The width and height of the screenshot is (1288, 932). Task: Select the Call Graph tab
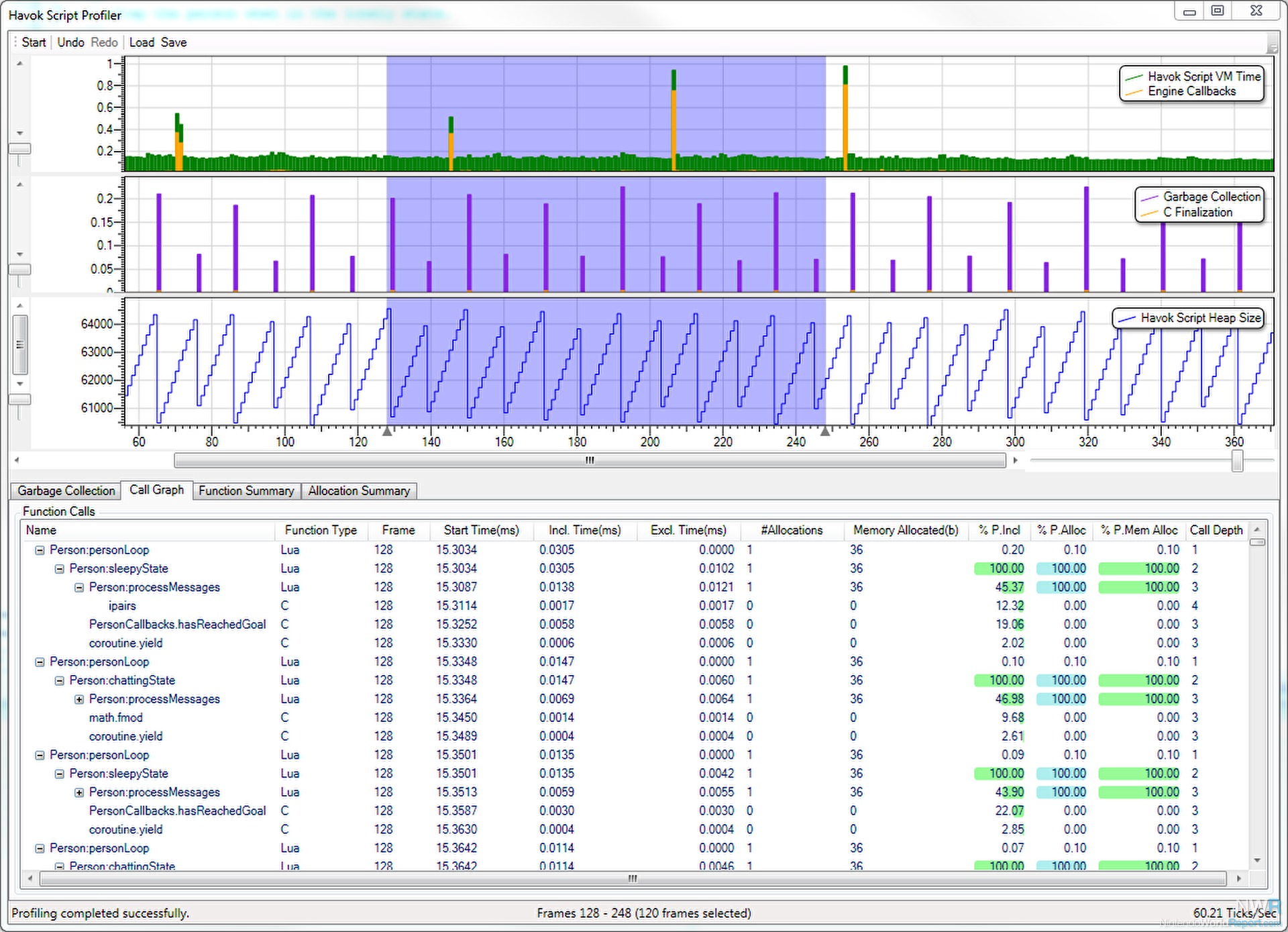[x=156, y=490]
